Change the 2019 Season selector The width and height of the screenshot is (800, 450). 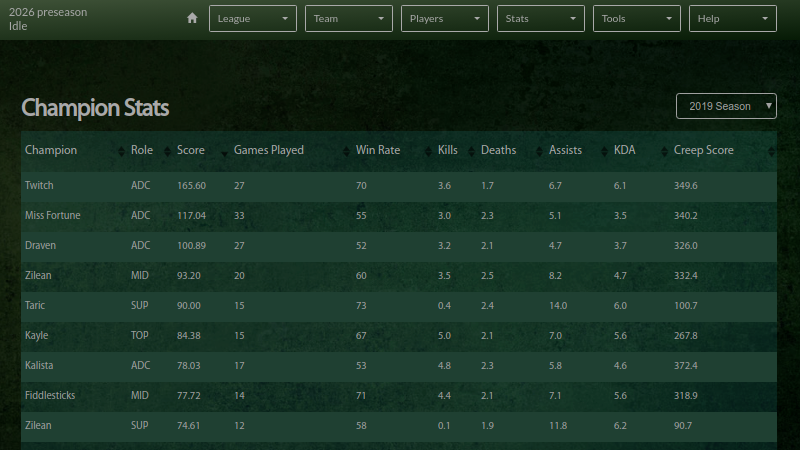[726, 106]
